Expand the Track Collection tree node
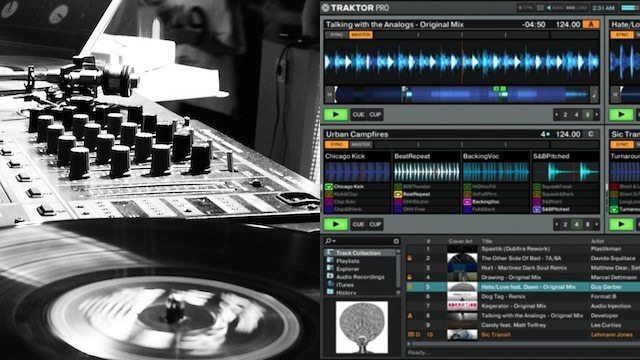The height and width of the screenshot is (360, 640). [x=330, y=253]
